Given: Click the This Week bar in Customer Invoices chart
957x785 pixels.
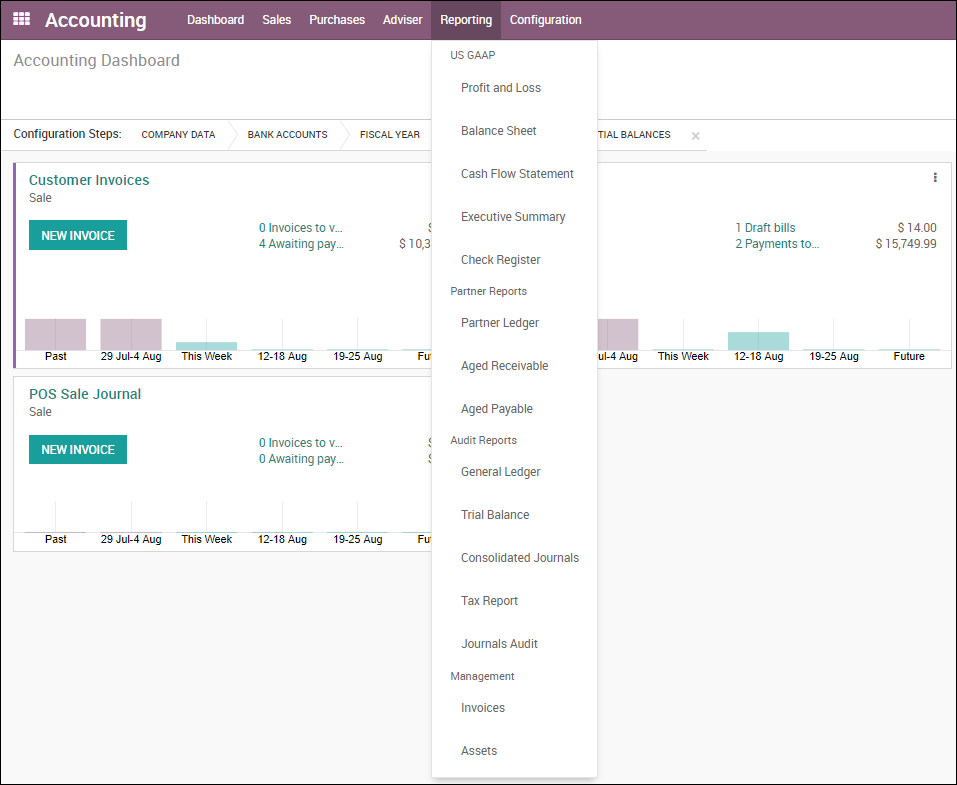Looking at the screenshot, I should click(206, 345).
